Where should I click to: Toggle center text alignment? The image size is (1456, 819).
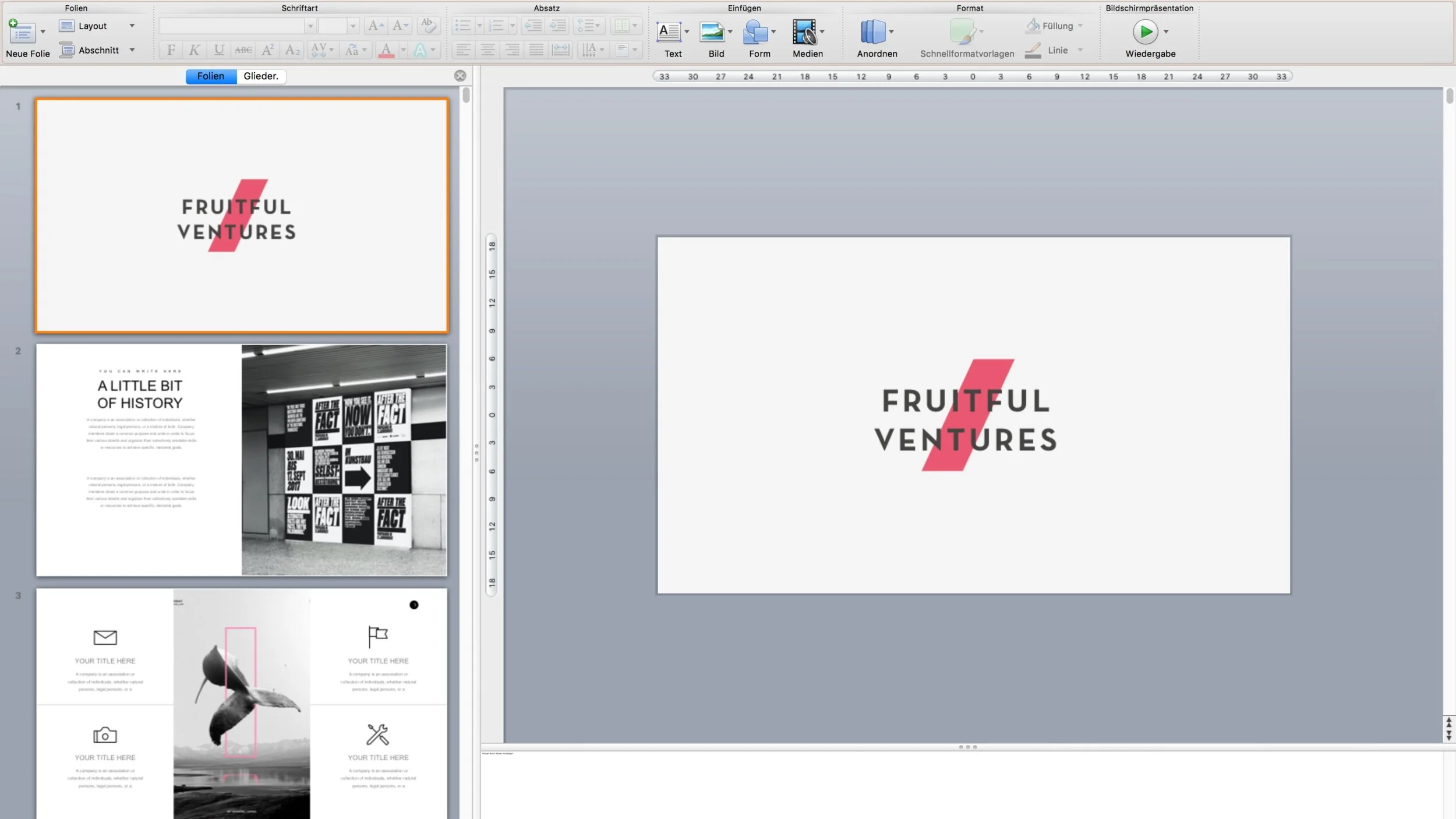point(488,50)
